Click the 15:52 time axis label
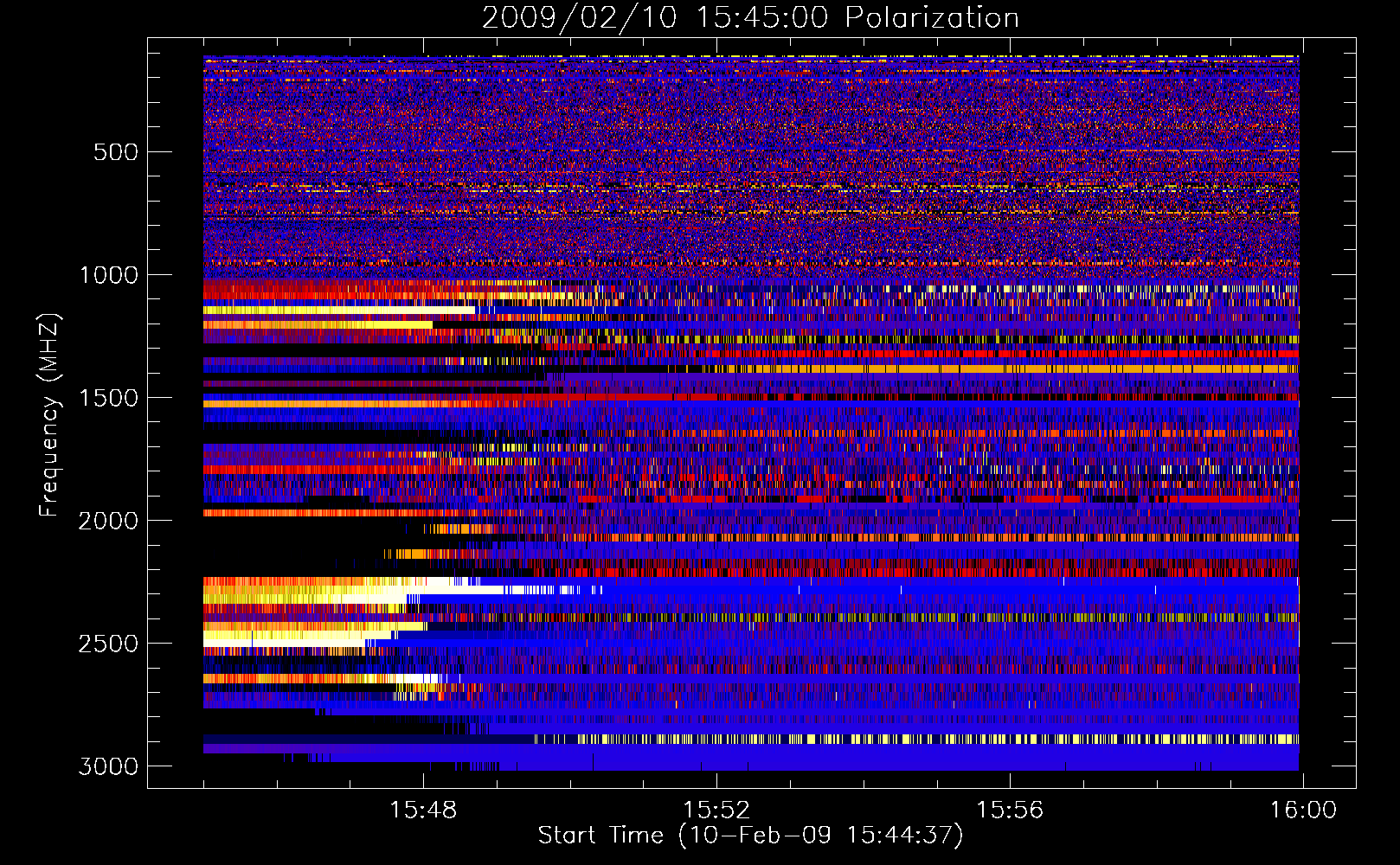Viewport: 1400px width, 865px height. (716, 811)
